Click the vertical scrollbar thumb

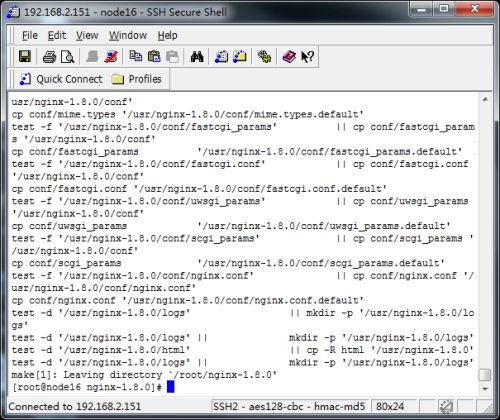pos(485,375)
